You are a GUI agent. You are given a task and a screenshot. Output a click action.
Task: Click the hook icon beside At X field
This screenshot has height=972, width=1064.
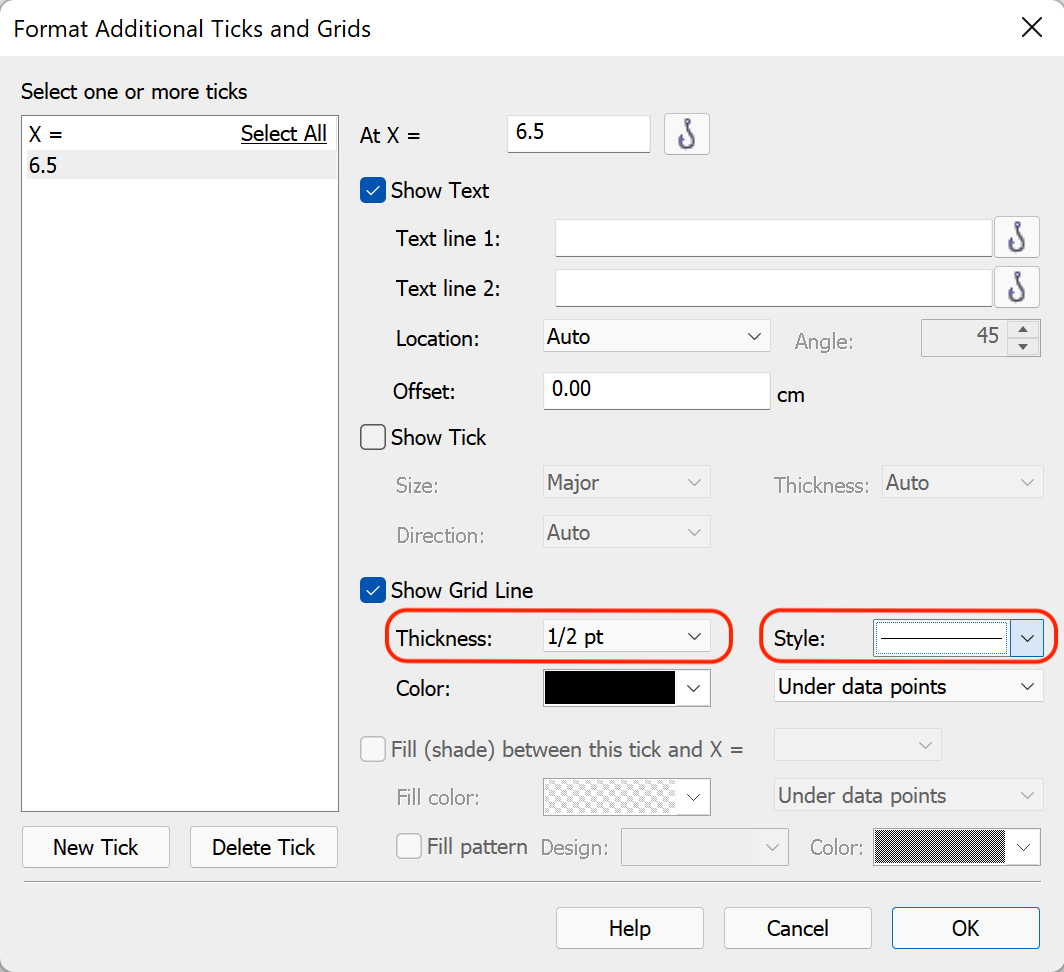click(687, 134)
